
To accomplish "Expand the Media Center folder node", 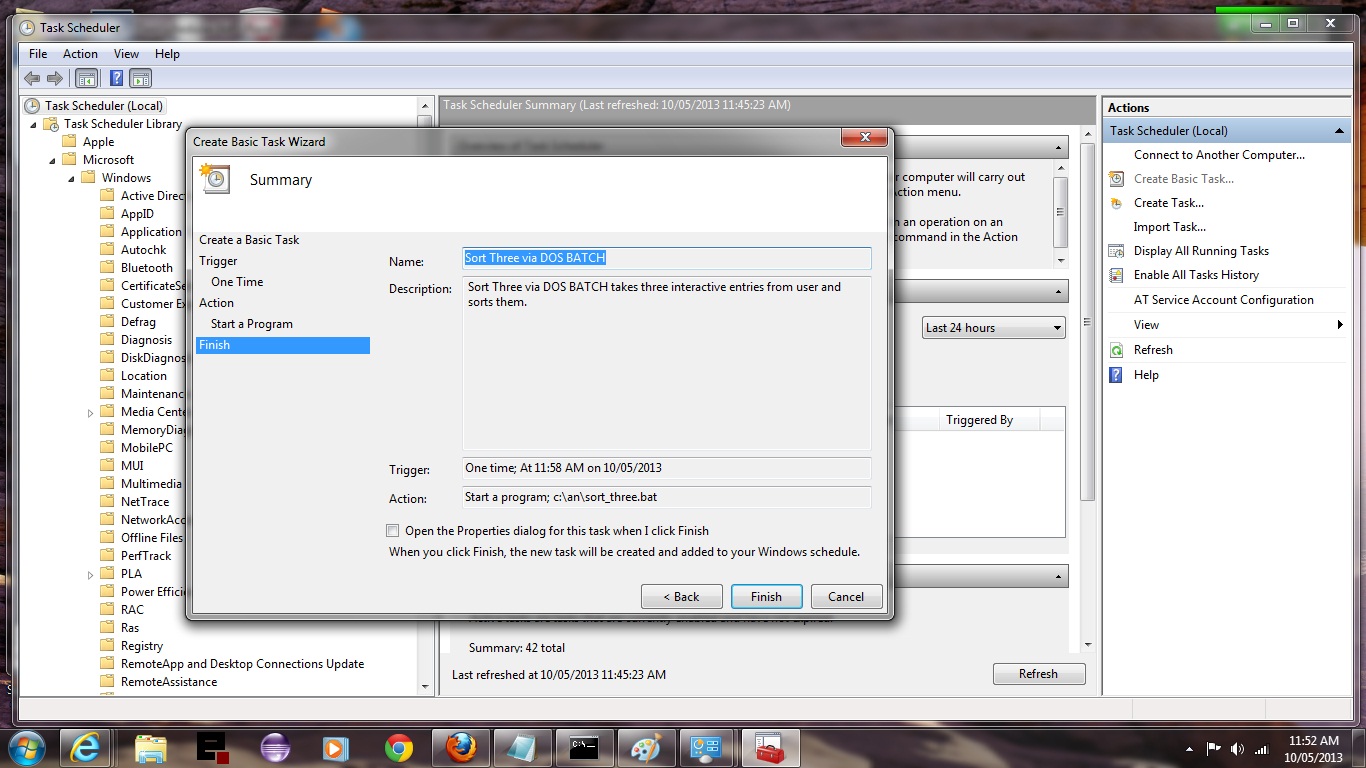I will (90, 412).
